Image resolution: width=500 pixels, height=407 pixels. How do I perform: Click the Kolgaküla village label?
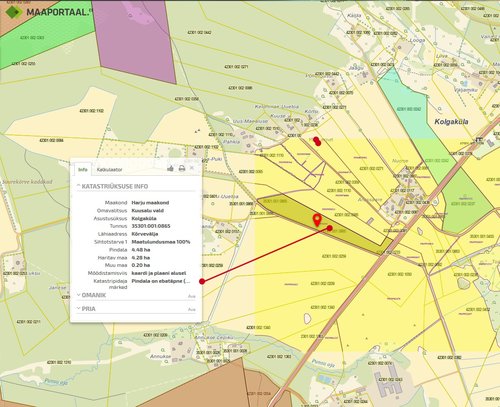(x=451, y=122)
